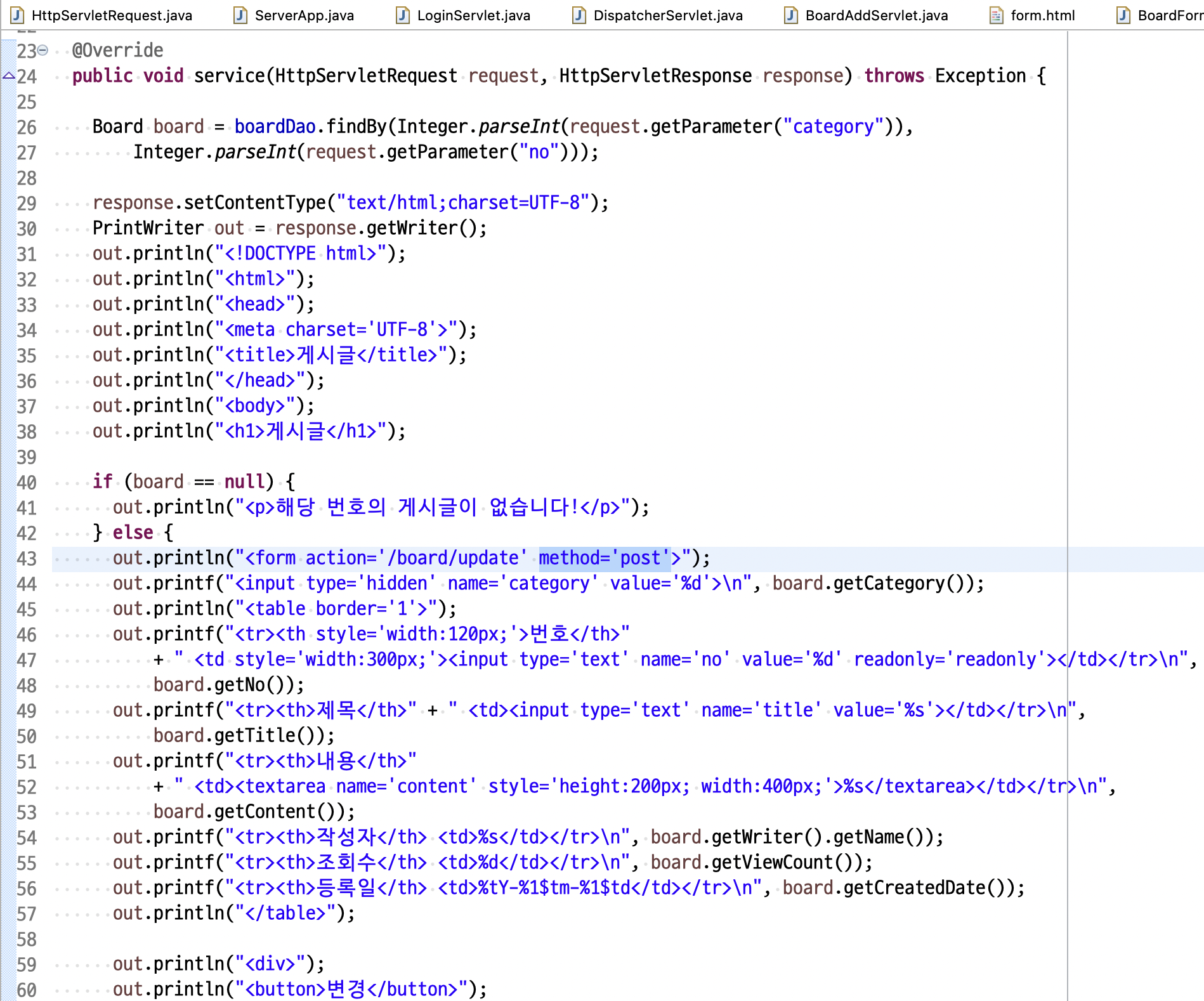Click '<button>변경</button>' string on line 60
1204x1001 pixels.
click(x=351, y=990)
